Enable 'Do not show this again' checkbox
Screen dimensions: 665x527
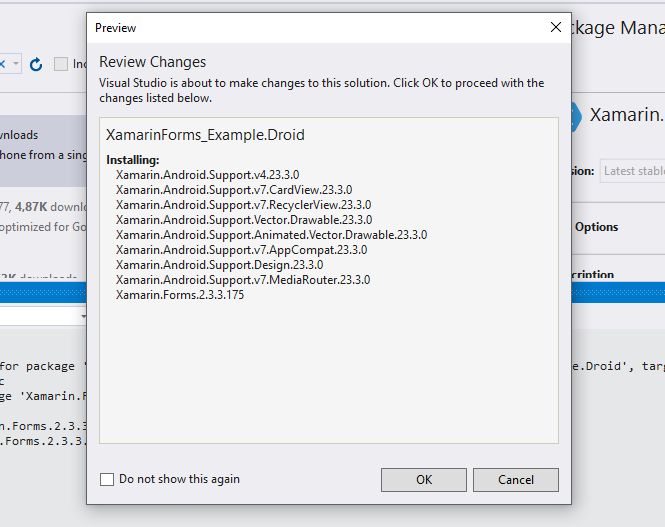107,480
